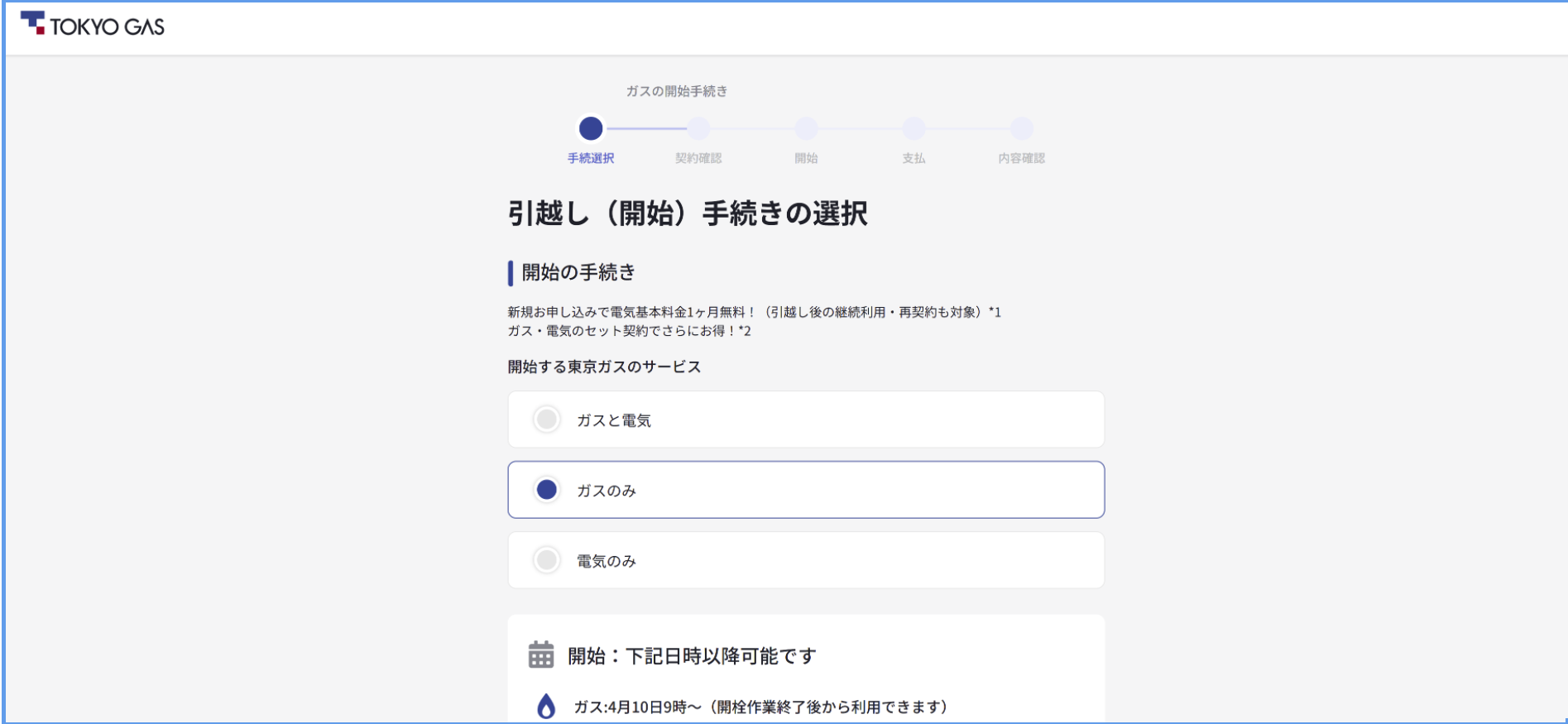Click the 契約確認 step label
Image resolution: width=1568 pixels, height=724 pixels.
coord(698,158)
